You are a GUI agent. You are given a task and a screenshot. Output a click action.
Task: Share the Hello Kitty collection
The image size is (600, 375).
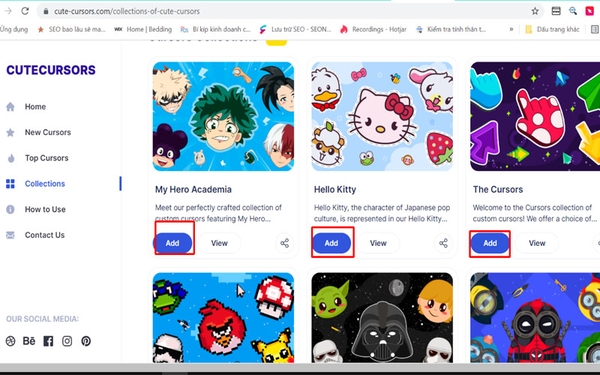[443, 243]
